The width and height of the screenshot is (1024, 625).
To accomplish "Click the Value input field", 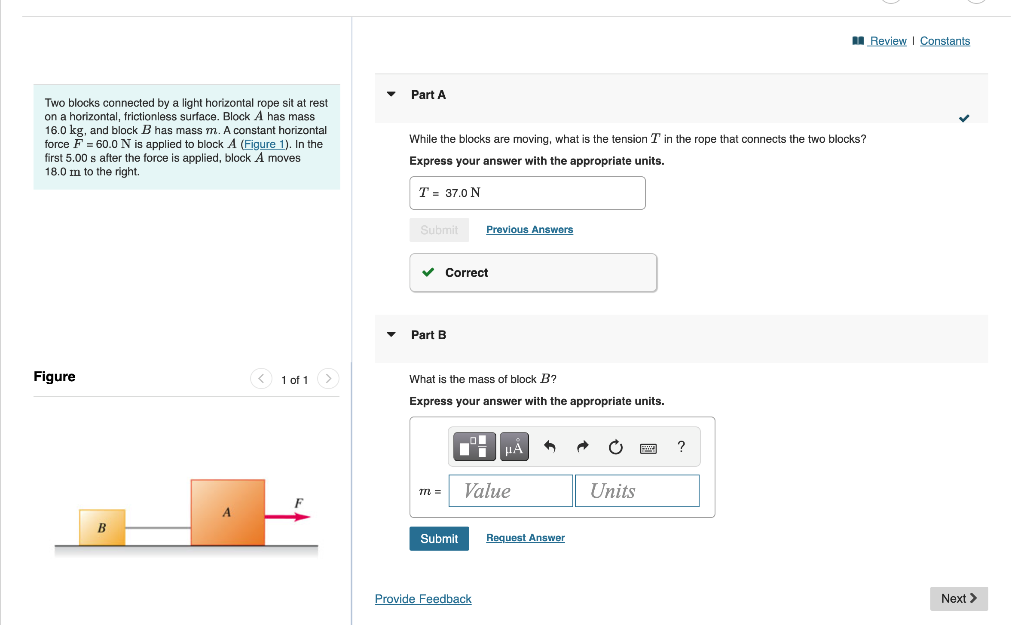I will click(x=510, y=490).
